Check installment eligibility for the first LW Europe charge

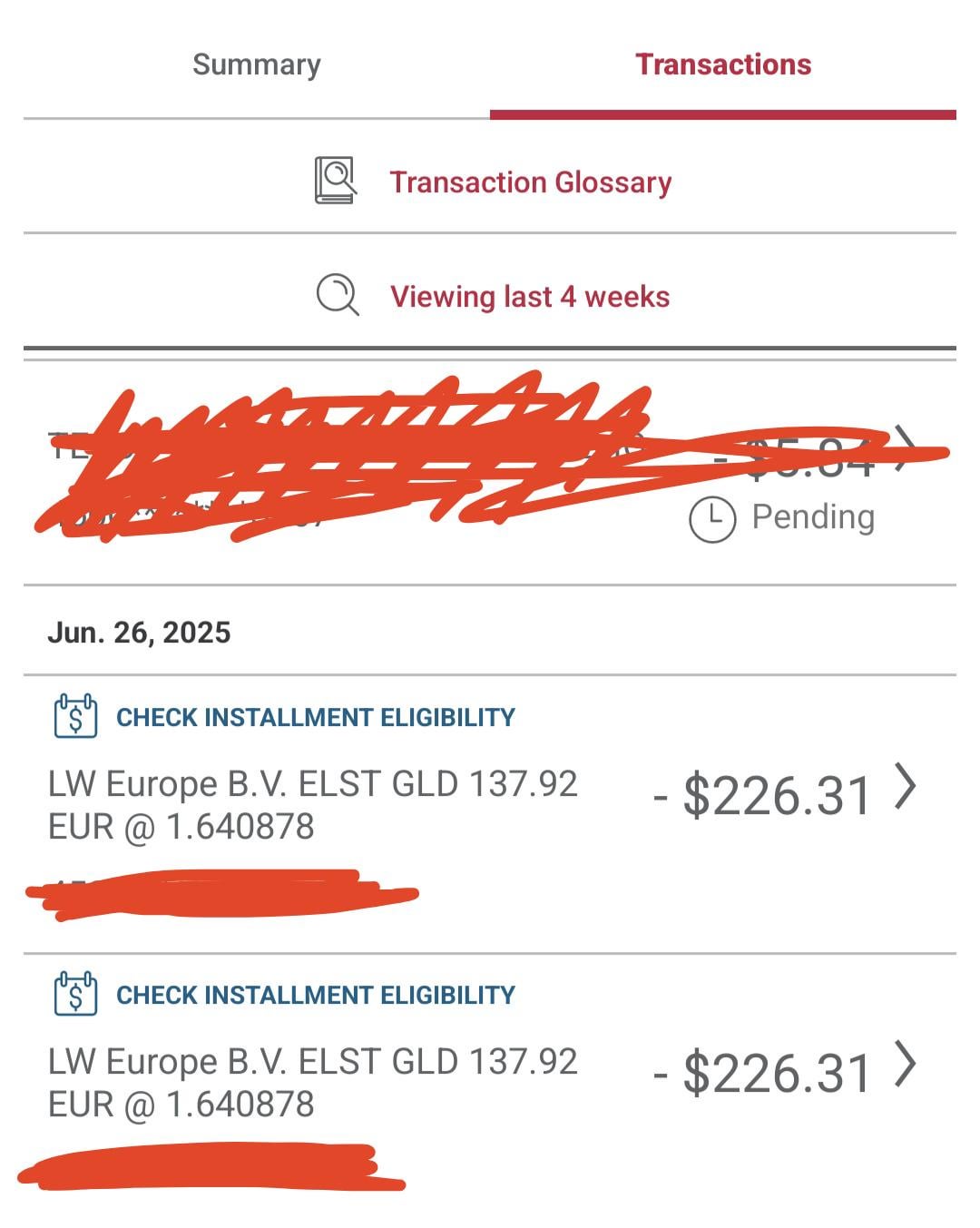(316, 718)
